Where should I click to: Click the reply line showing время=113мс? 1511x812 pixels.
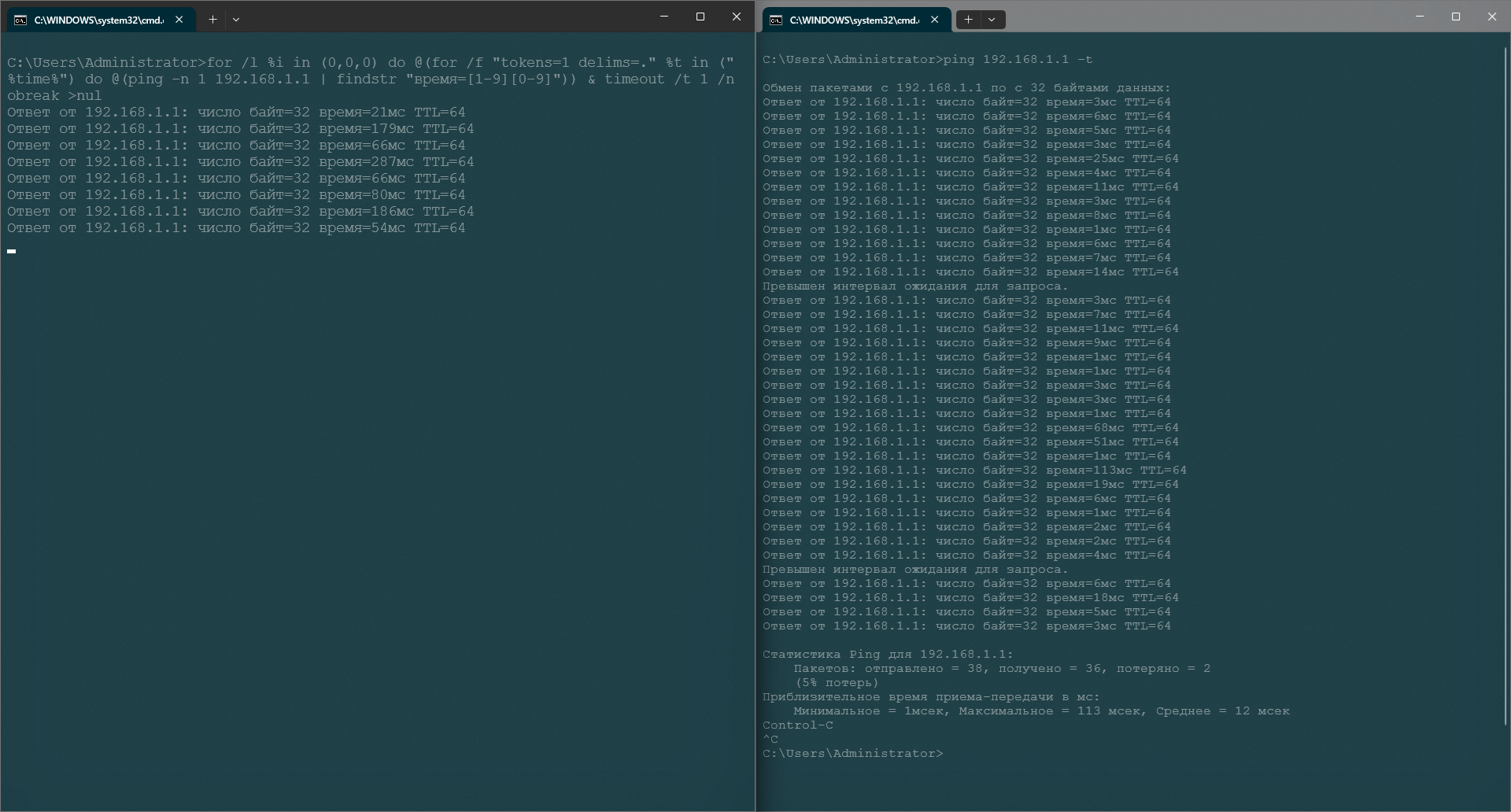coord(973,471)
